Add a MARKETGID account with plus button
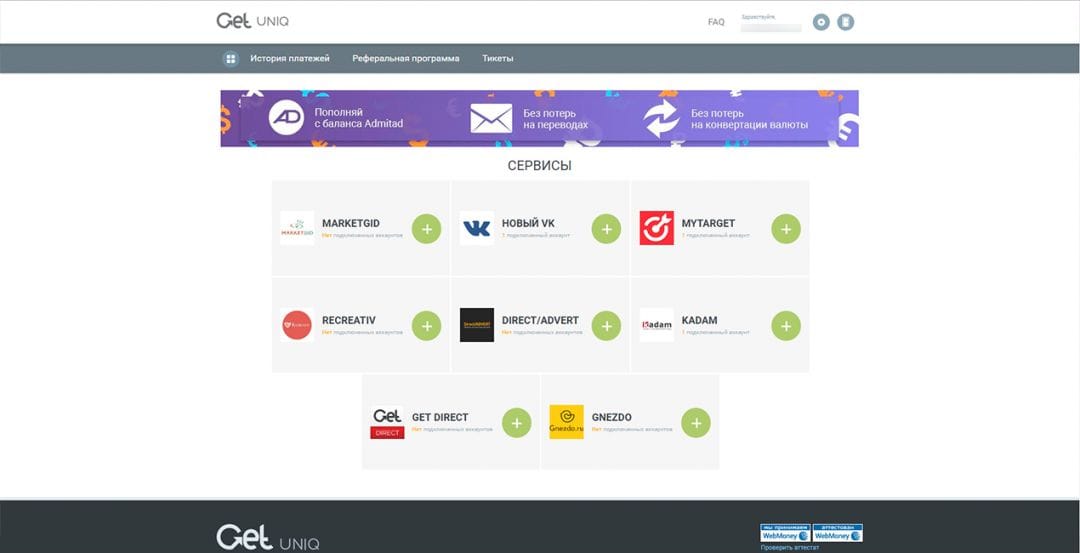Screen dimensions: 1080x553 point(426,229)
